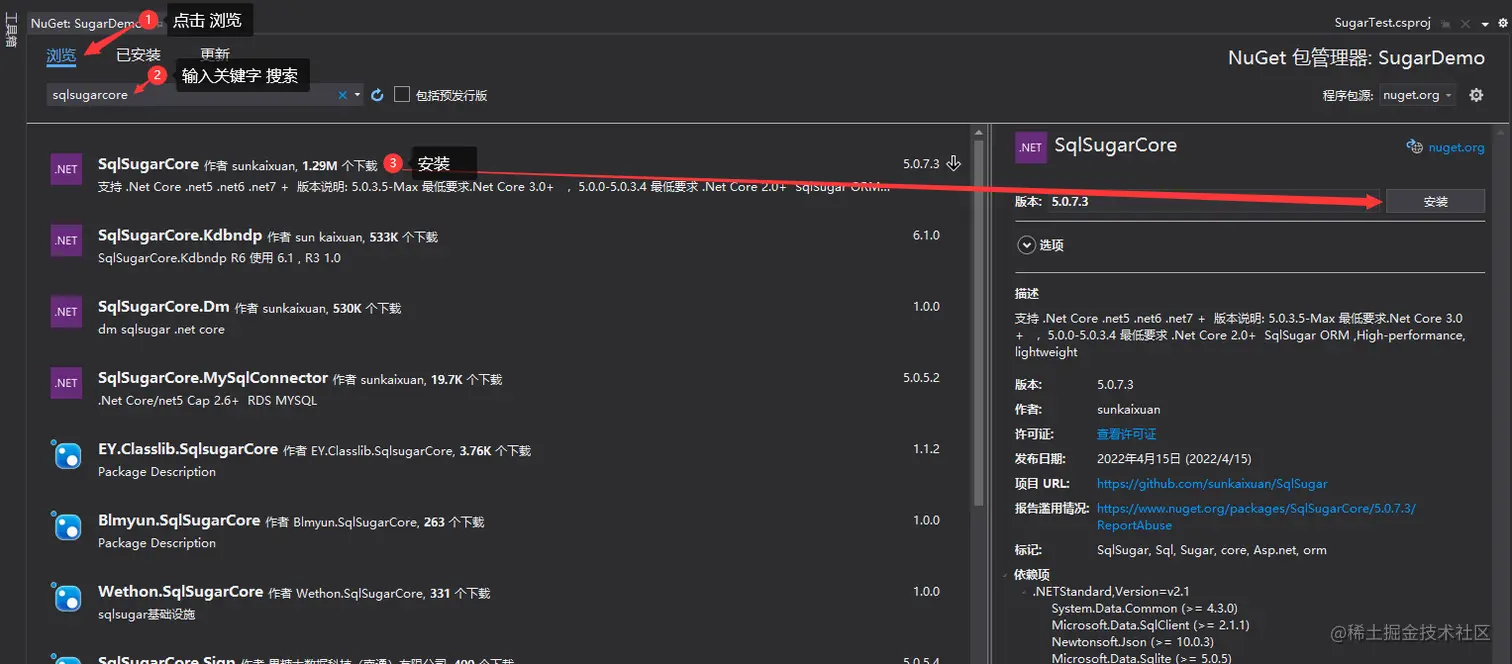1512x664 pixels.
Task: Click the author name sunkaixuan in details
Action: pyautogui.click(x=1128, y=409)
